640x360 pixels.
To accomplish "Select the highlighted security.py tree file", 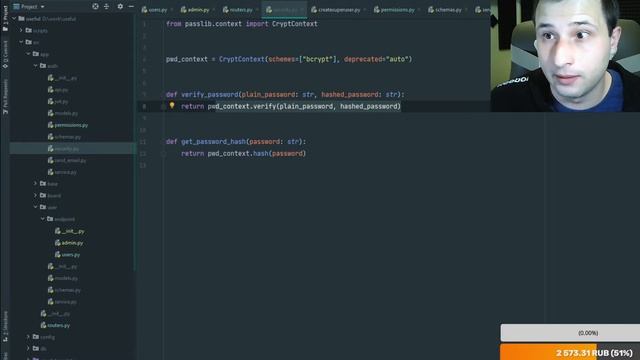I will pyautogui.click(x=64, y=149).
